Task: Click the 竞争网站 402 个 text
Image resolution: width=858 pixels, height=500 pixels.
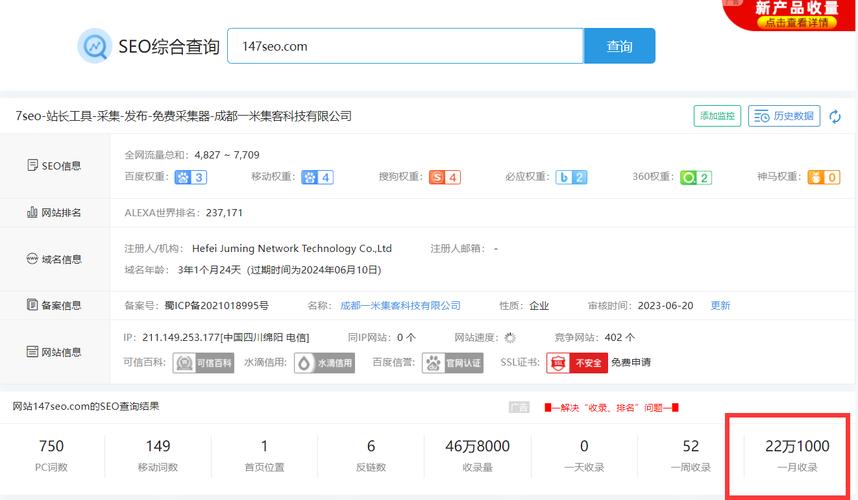Action: click(595, 338)
